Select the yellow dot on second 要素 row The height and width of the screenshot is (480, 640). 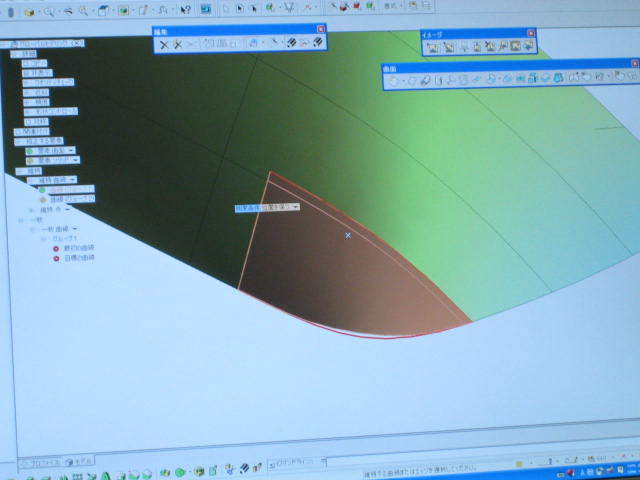pyautogui.click(x=30, y=161)
